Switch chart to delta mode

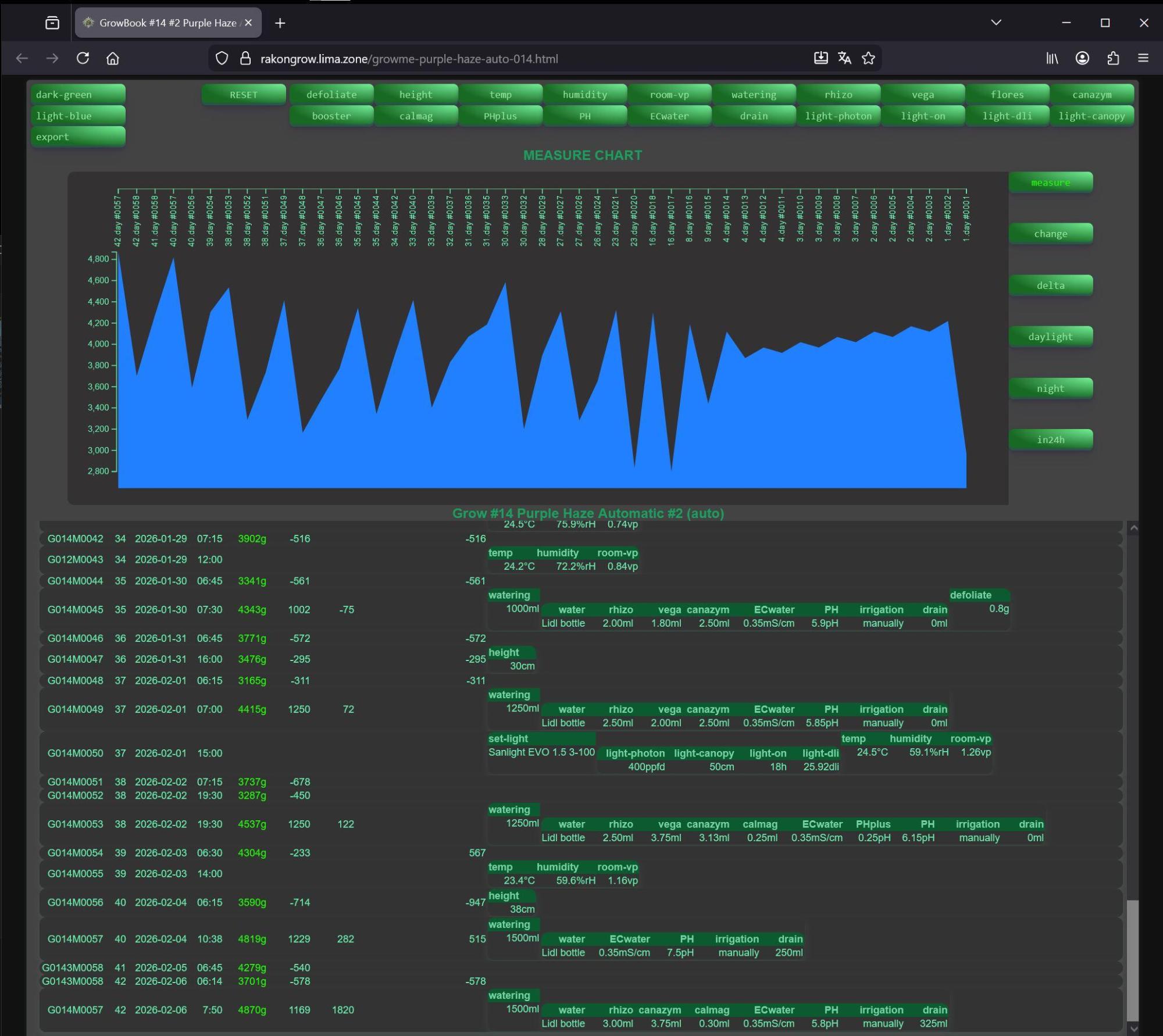1050,285
